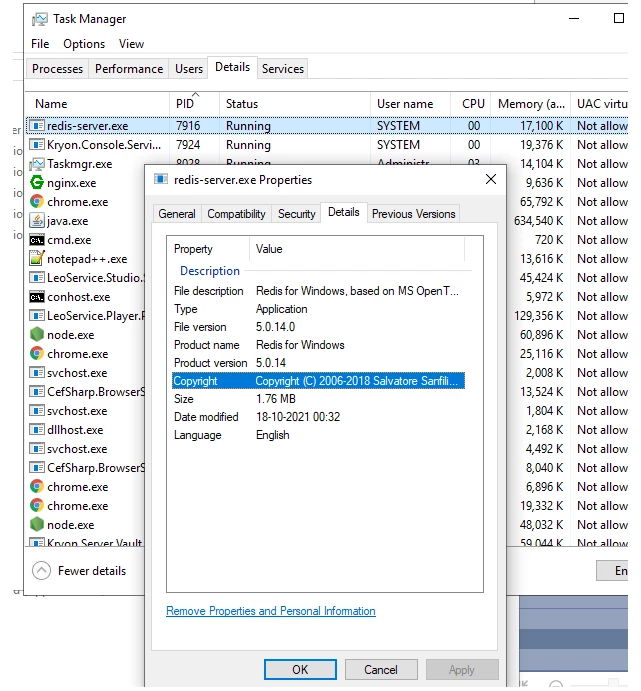Open the Compatibility tab in Properties

coord(236,214)
